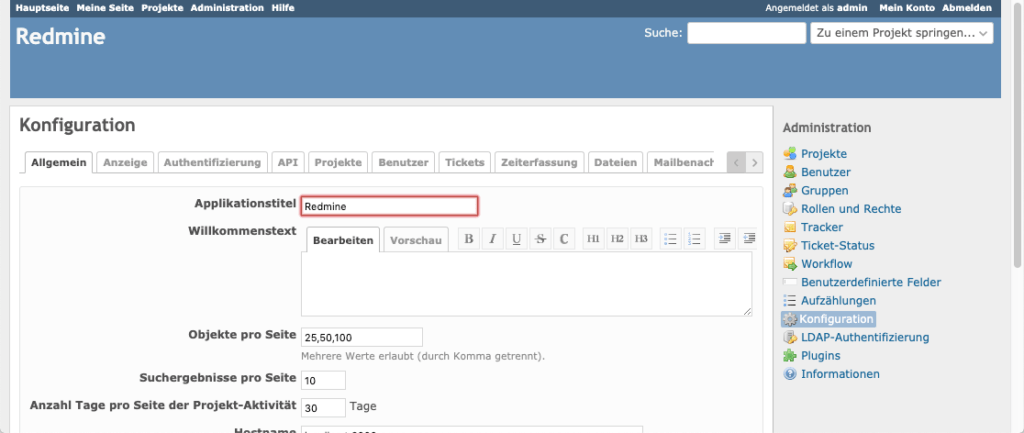
Task: Click the Plugins puzzle icon
Action: point(790,356)
